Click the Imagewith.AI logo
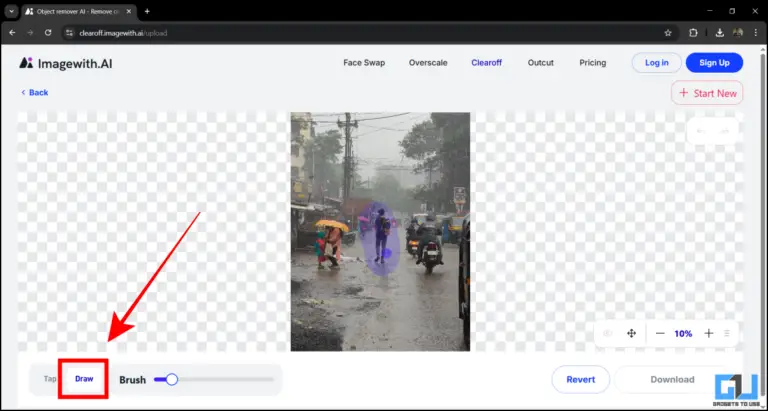This screenshot has width=768, height=411. [61, 62]
